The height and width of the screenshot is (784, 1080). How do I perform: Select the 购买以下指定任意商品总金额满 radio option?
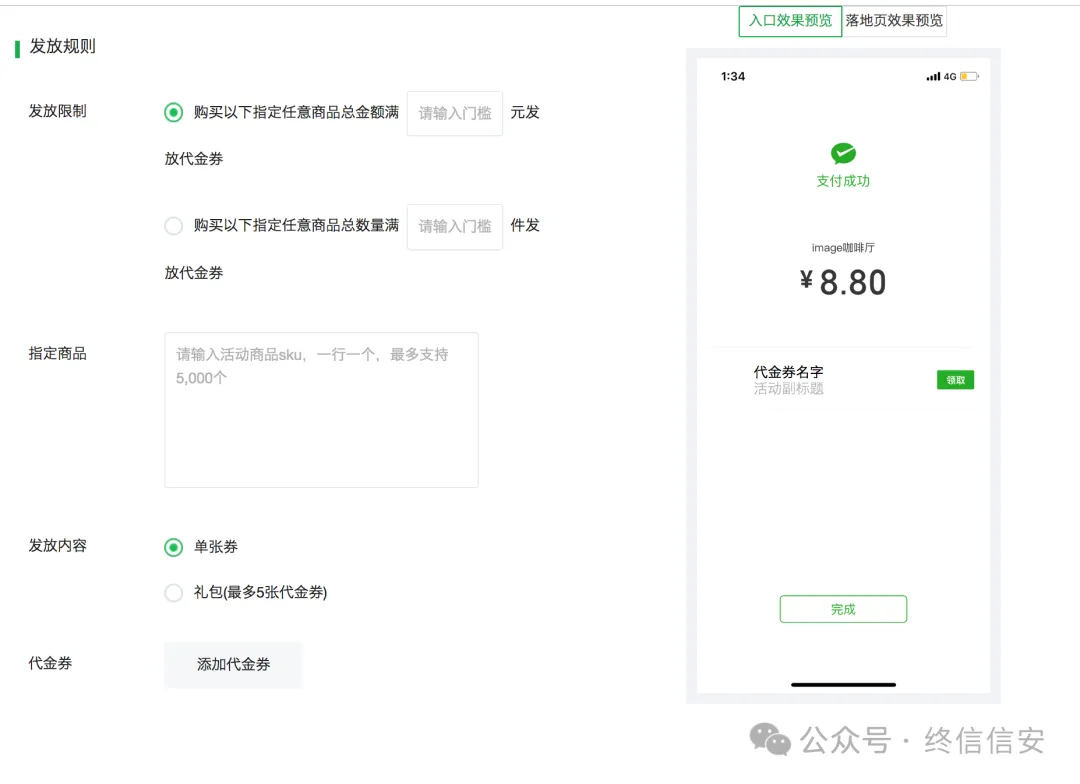click(x=173, y=113)
